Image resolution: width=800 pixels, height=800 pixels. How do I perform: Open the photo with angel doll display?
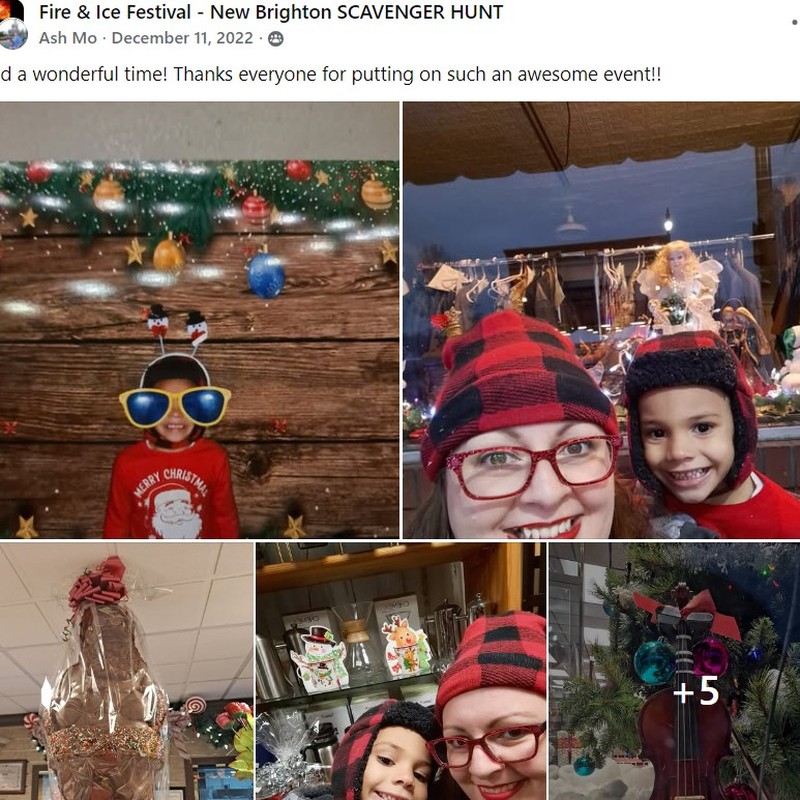click(x=602, y=320)
